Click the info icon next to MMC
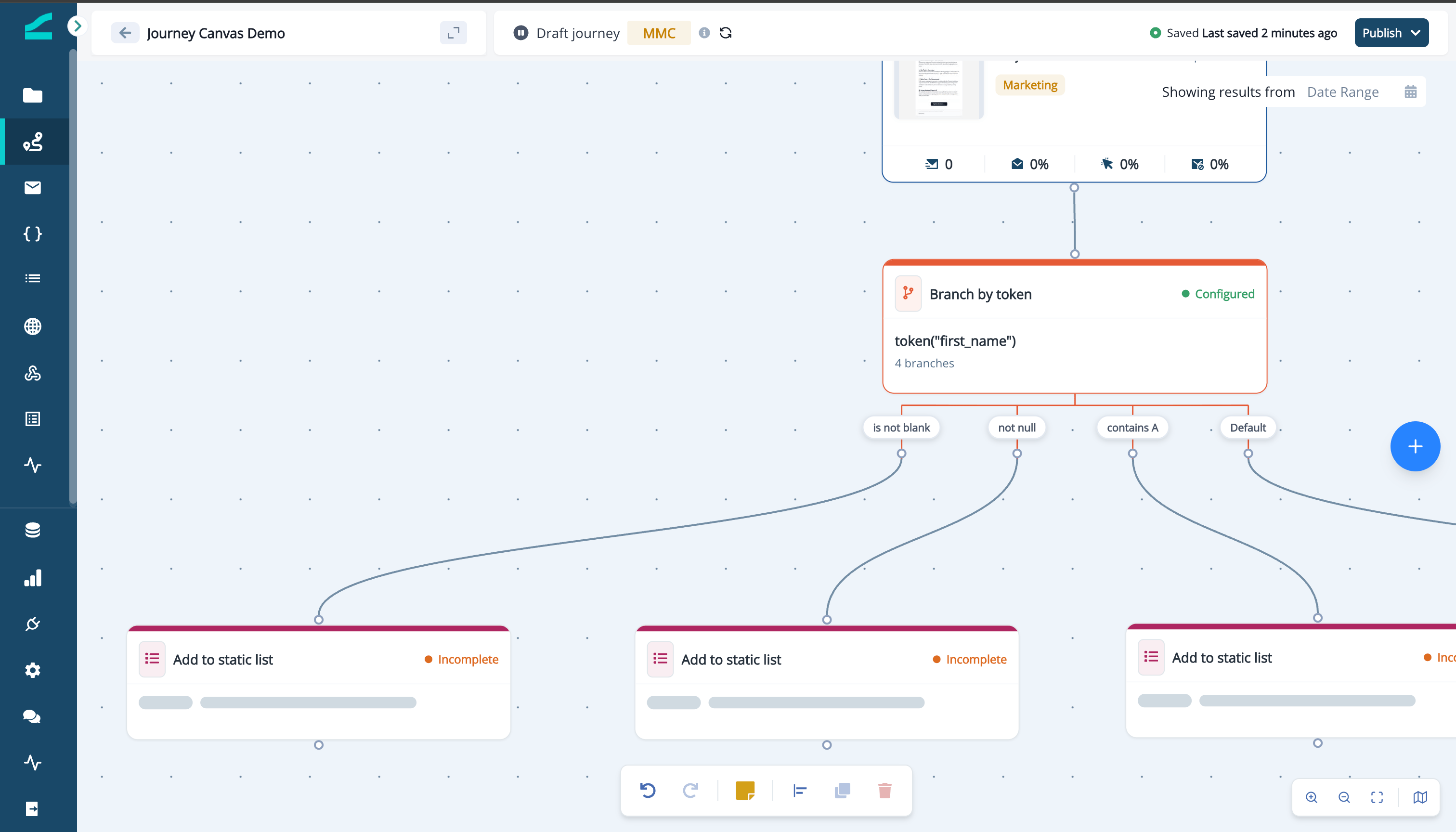This screenshot has height=832, width=1456. click(x=704, y=33)
